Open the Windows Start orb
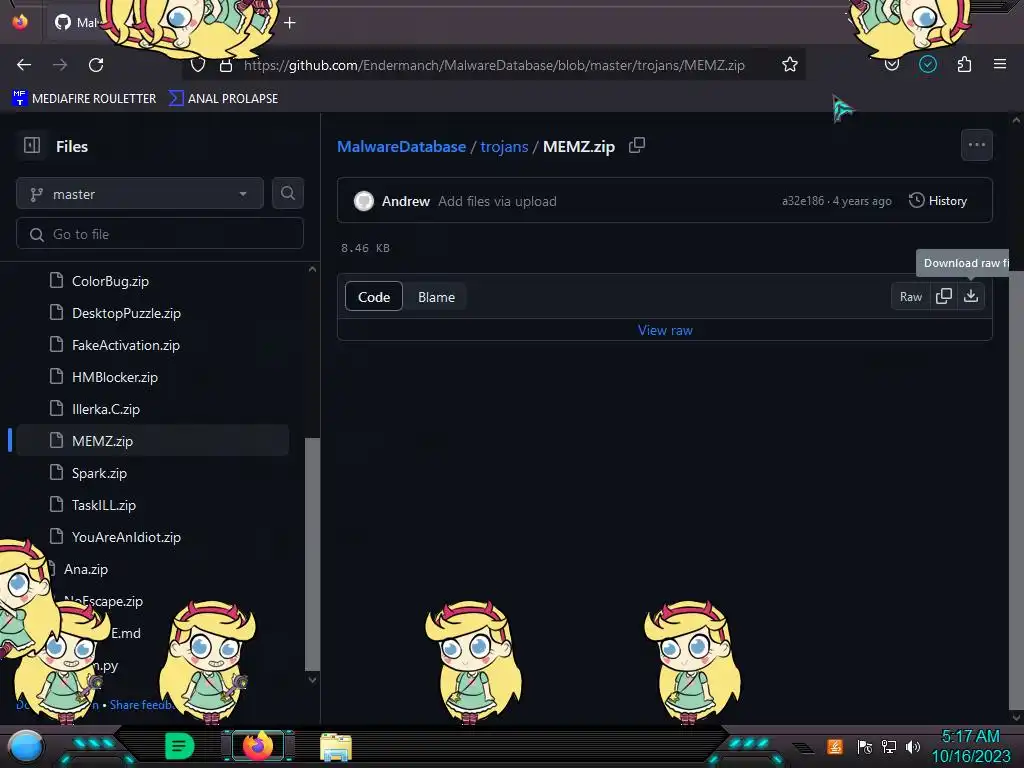Viewport: 1024px width, 768px height. (x=26, y=747)
